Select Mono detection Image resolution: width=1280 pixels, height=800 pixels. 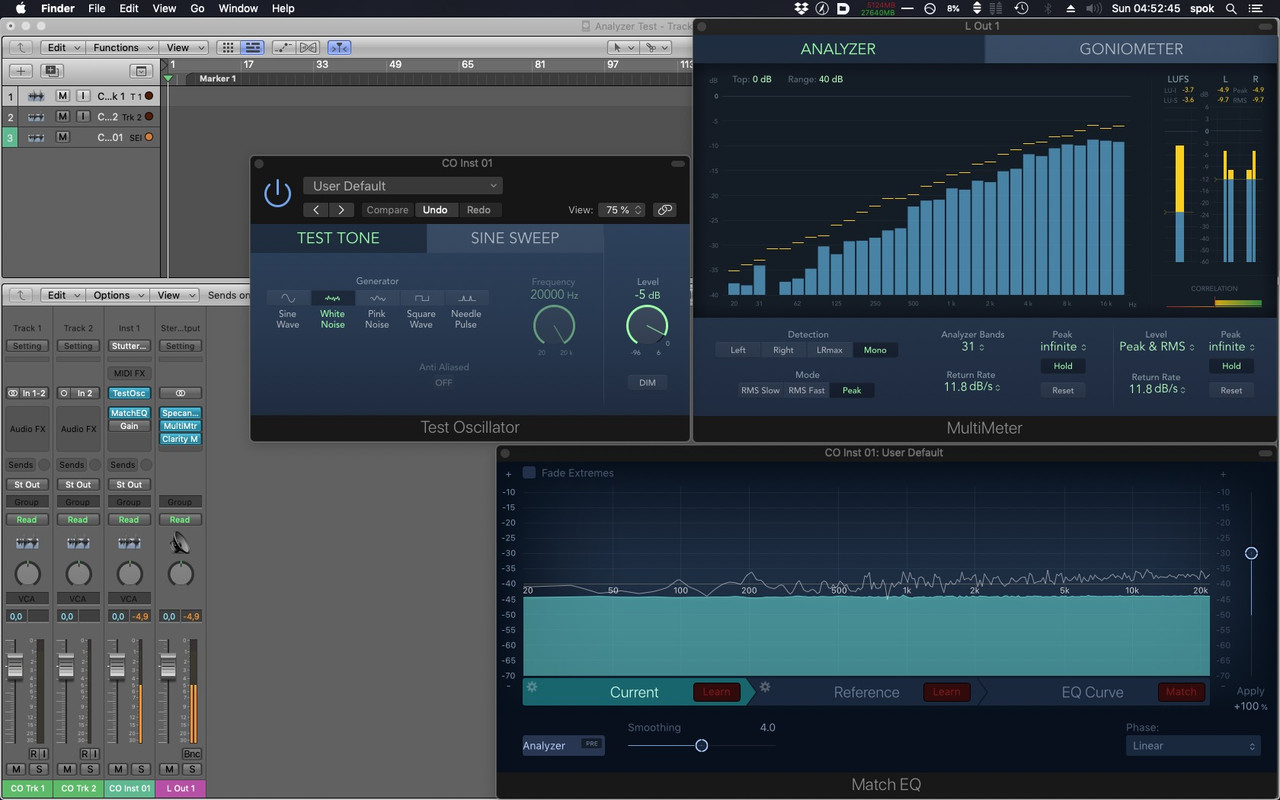click(875, 350)
